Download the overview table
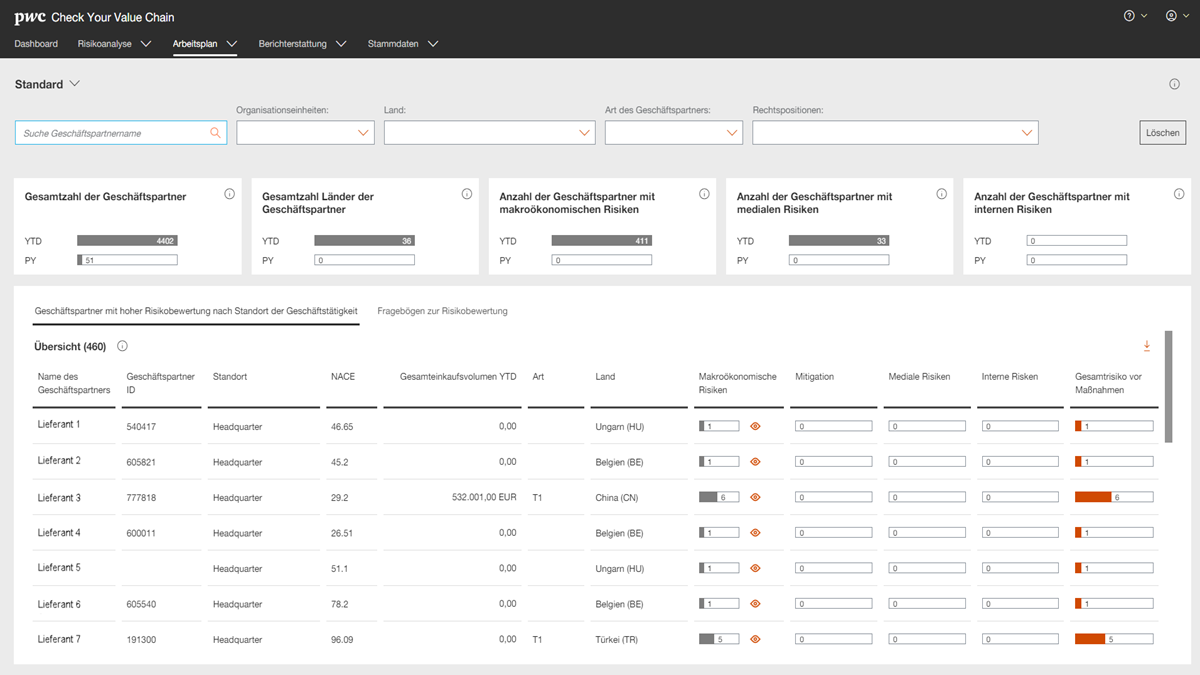Viewport: 1200px width, 675px height. 1147,346
